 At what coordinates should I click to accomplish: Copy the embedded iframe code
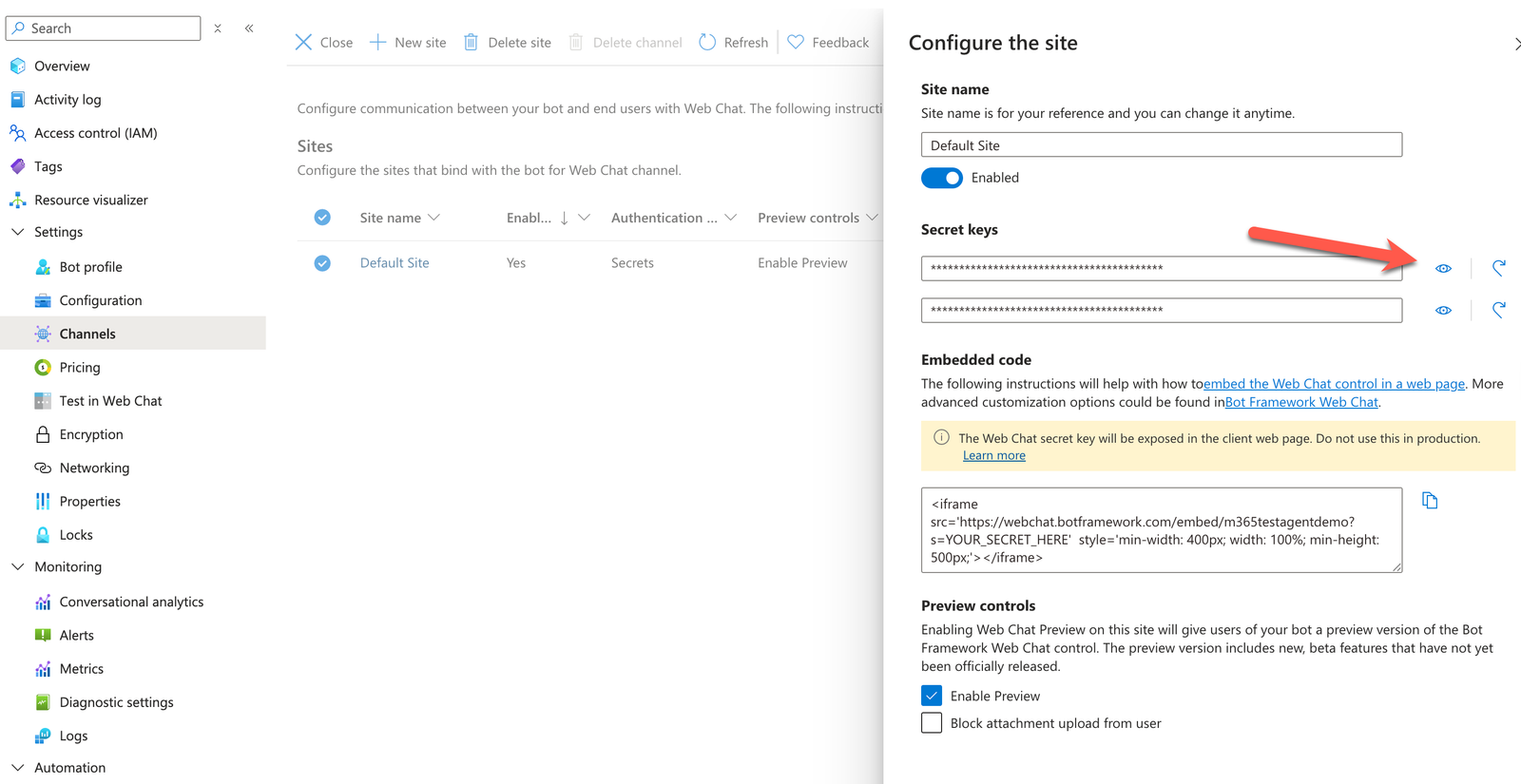point(1430,501)
